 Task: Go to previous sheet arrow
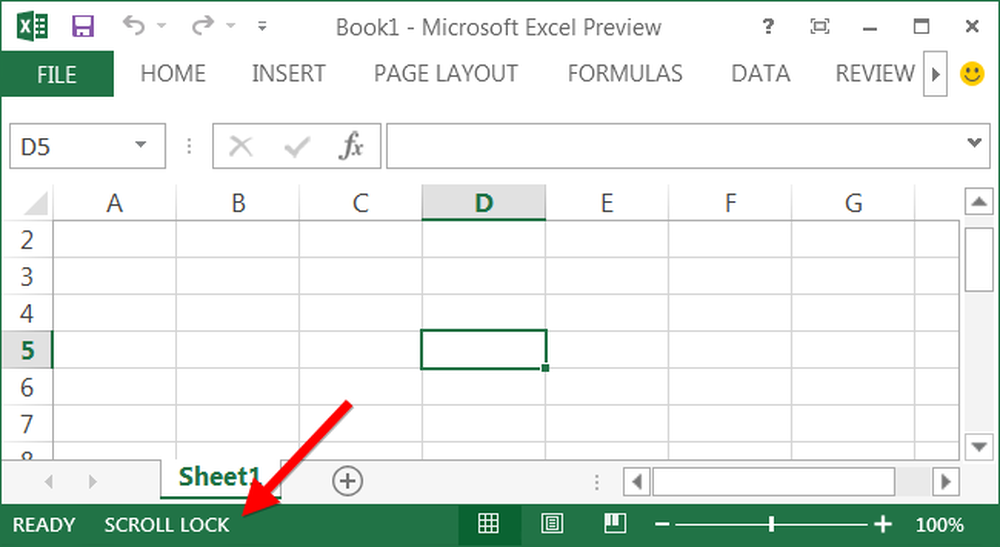click(x=48, y=481)
